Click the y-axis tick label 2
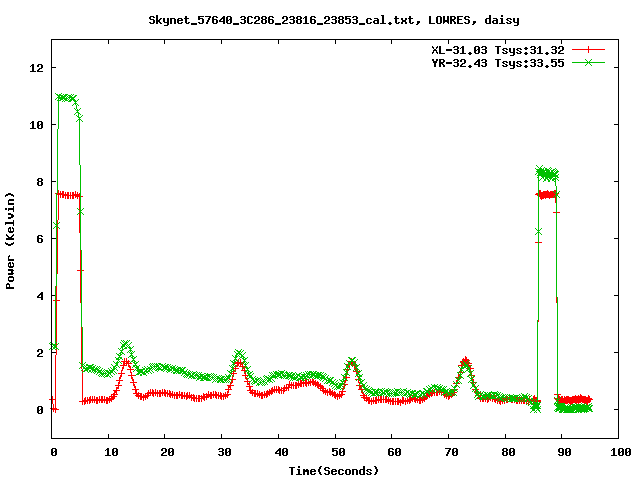 (x=40, y=353)
